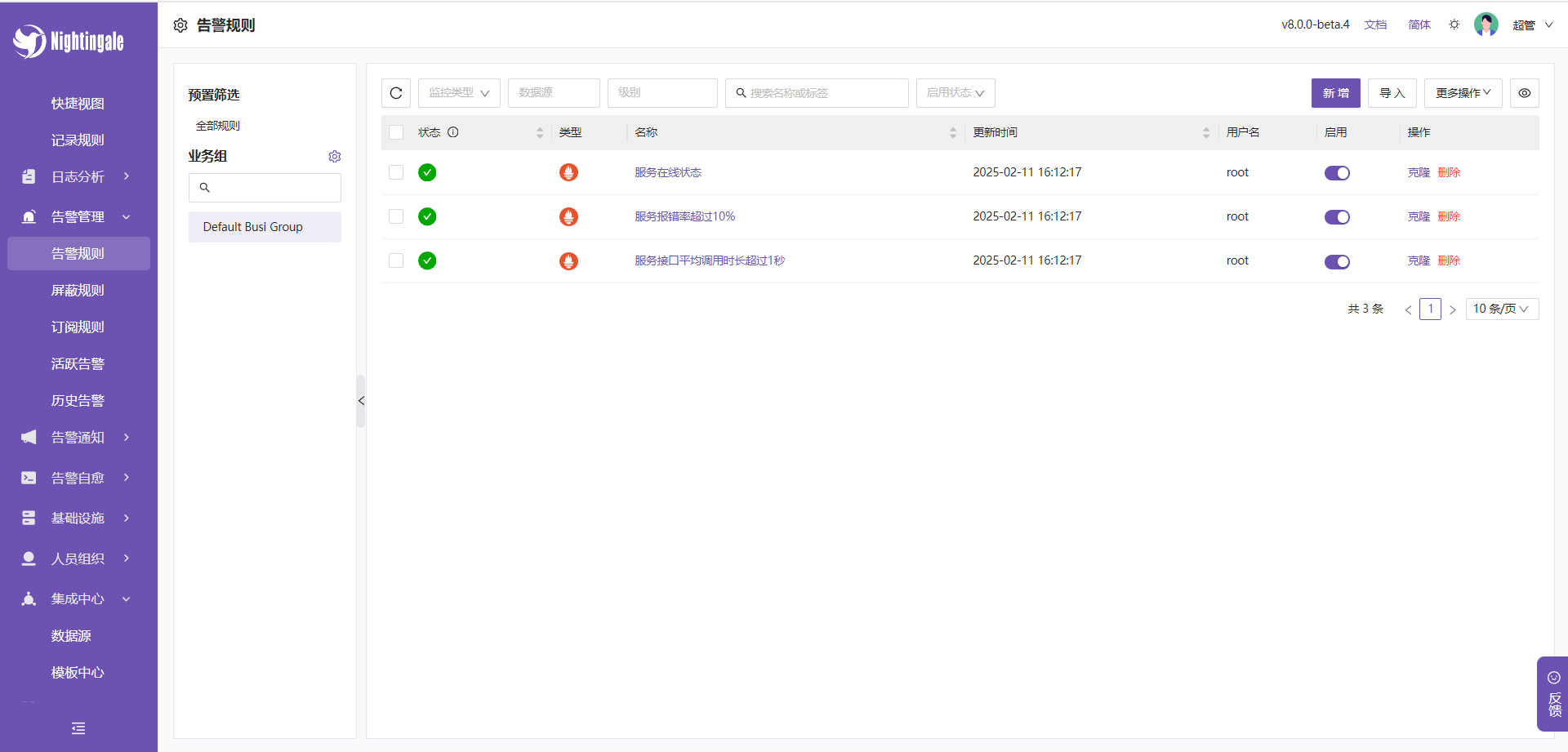Screen dimensions: 1568x752
Task: Open the 监控类型 dropdown filter
Action: point(459,93)
